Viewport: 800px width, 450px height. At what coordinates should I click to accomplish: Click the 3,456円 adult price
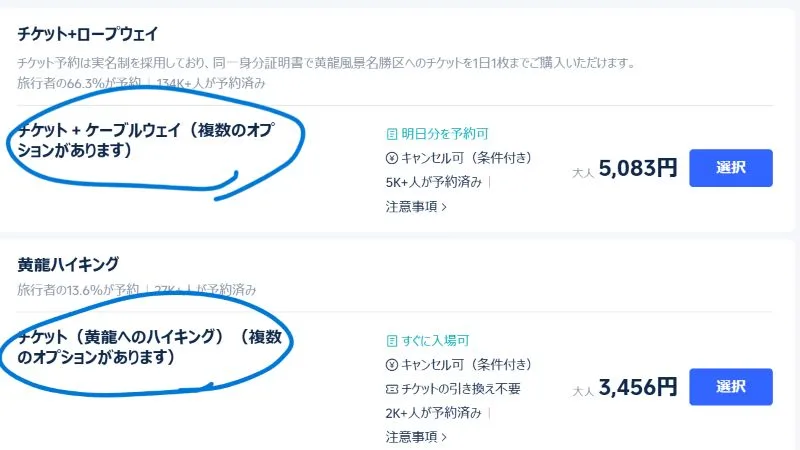pyautogui.click(x=638, y=386)
